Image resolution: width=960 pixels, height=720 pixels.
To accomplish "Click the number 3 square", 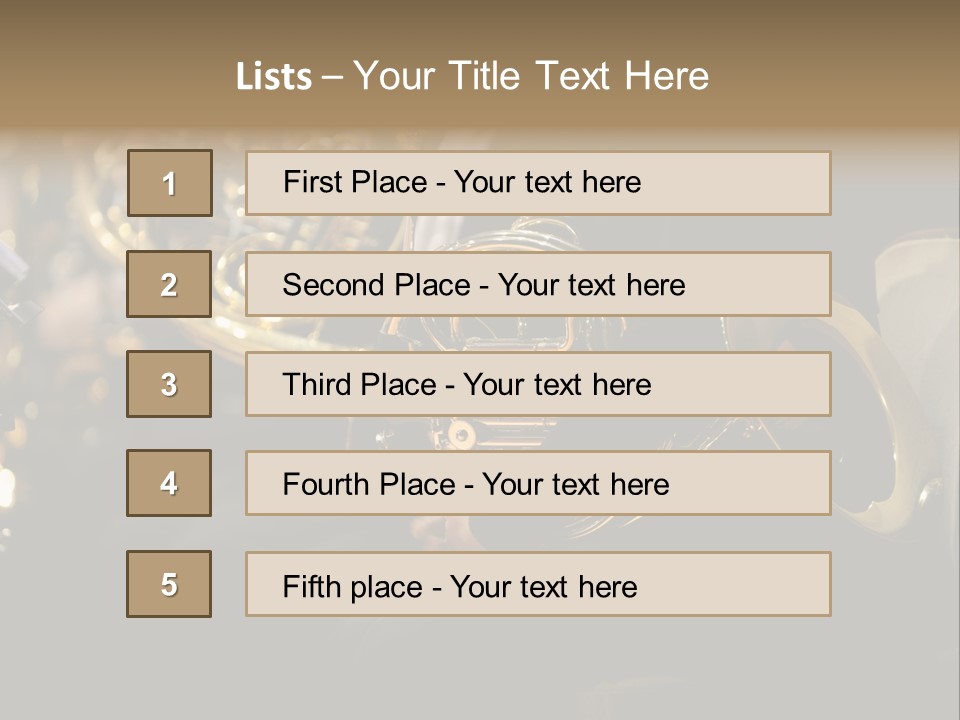I will coord(169,384).
